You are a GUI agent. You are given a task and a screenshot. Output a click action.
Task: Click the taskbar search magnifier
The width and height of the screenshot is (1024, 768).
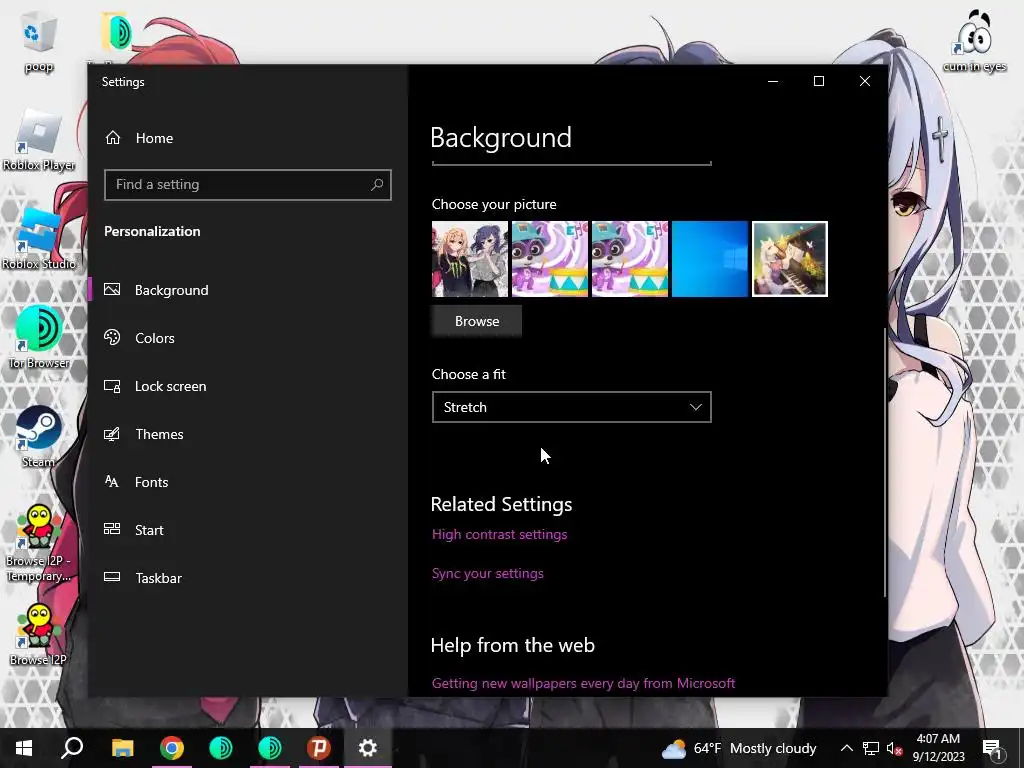72,748
